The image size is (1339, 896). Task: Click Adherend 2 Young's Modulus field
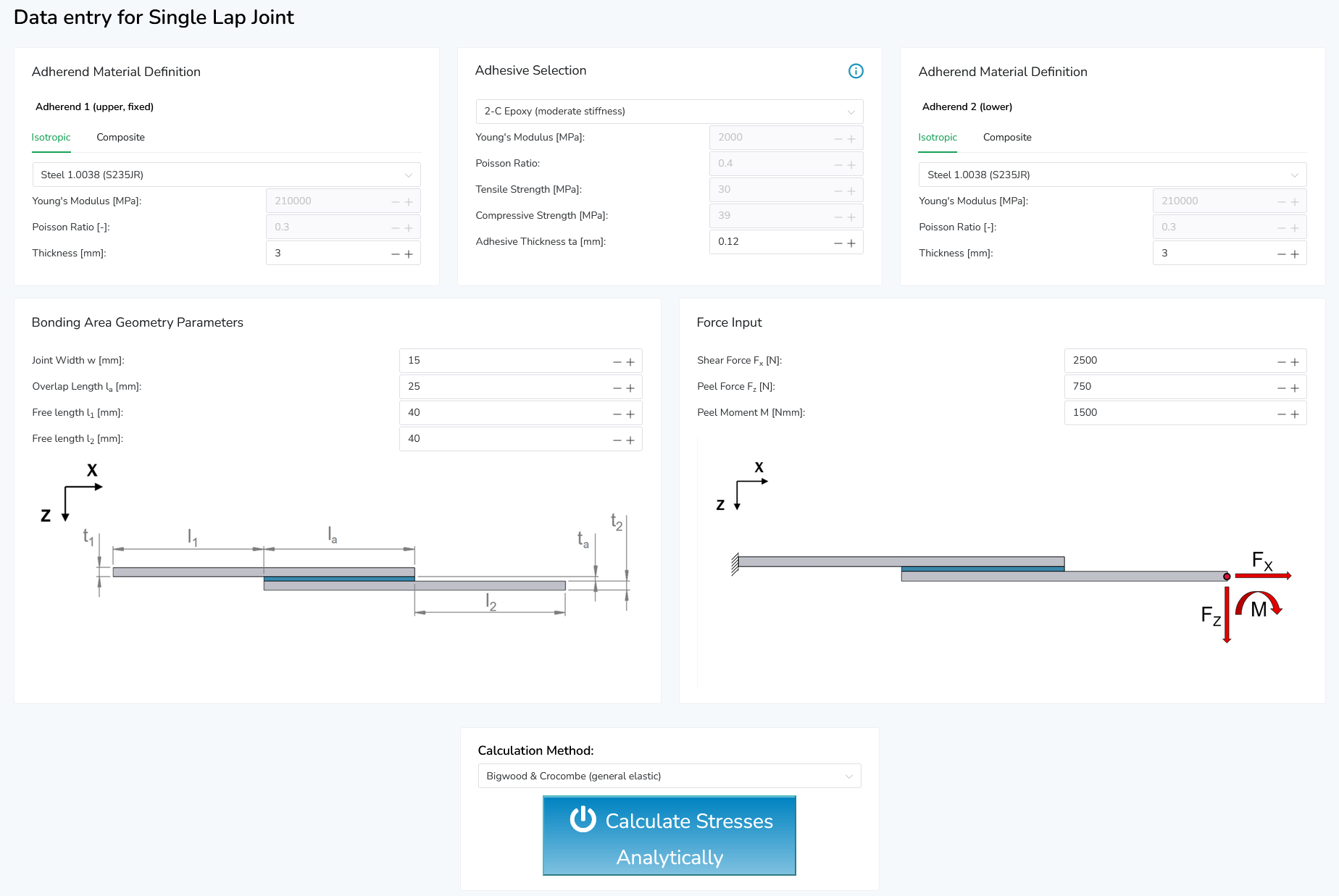click(x=1230, y=201)
